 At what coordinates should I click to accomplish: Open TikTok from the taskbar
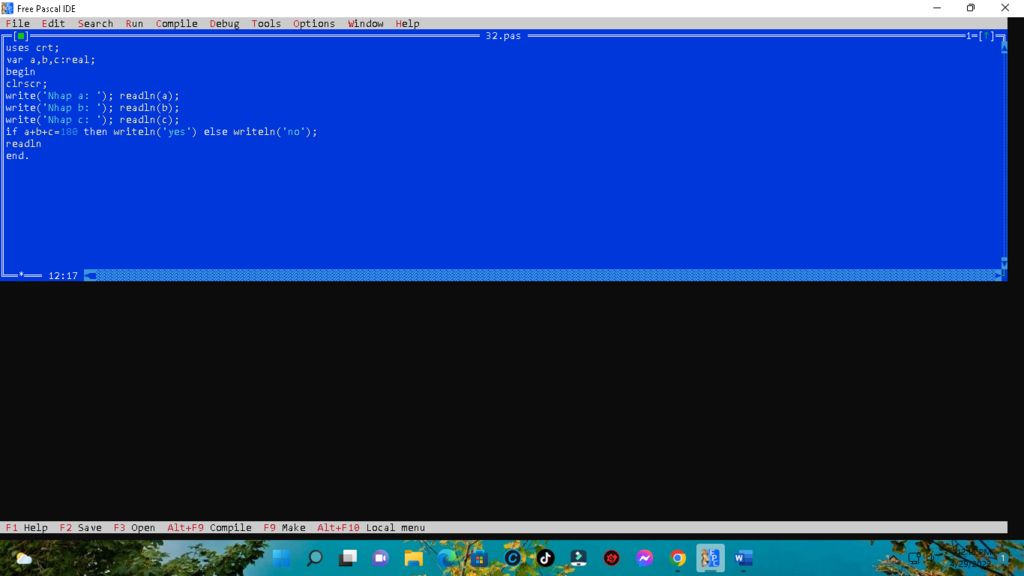(x=545, y=558)
